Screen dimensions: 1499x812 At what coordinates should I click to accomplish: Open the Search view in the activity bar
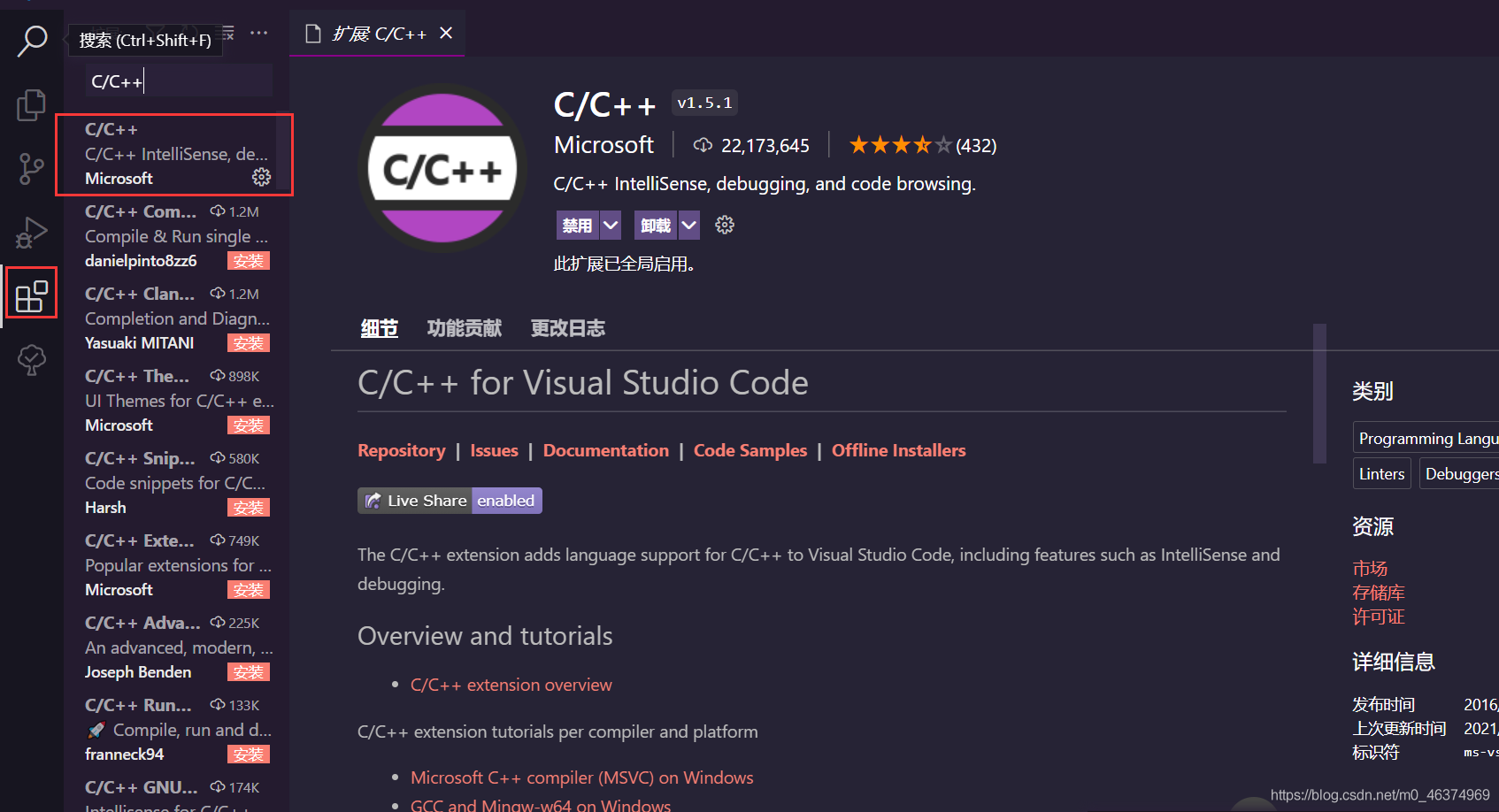point(31,40)
